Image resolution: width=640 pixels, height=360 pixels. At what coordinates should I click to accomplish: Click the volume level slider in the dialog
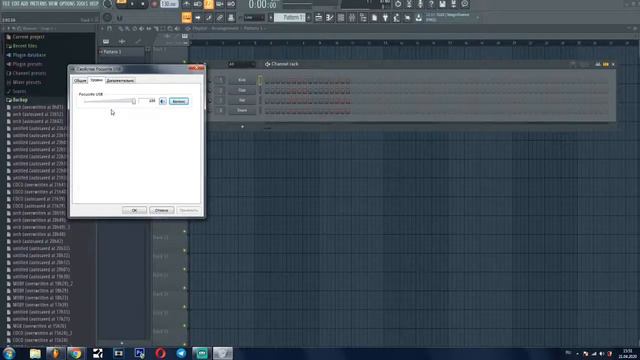coord(109,101)
